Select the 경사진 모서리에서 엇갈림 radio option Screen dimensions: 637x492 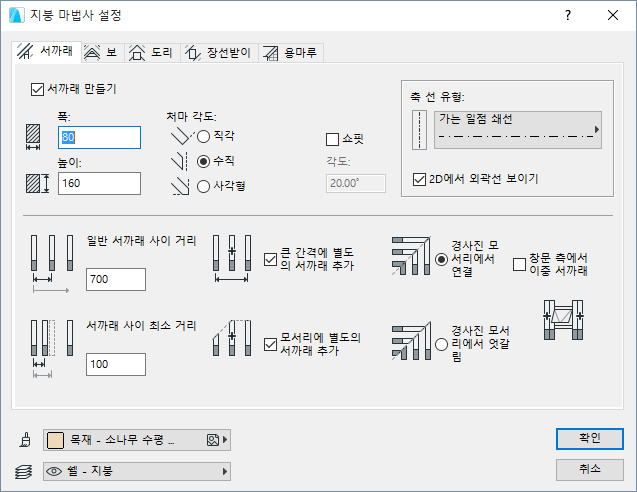[442, 344]
